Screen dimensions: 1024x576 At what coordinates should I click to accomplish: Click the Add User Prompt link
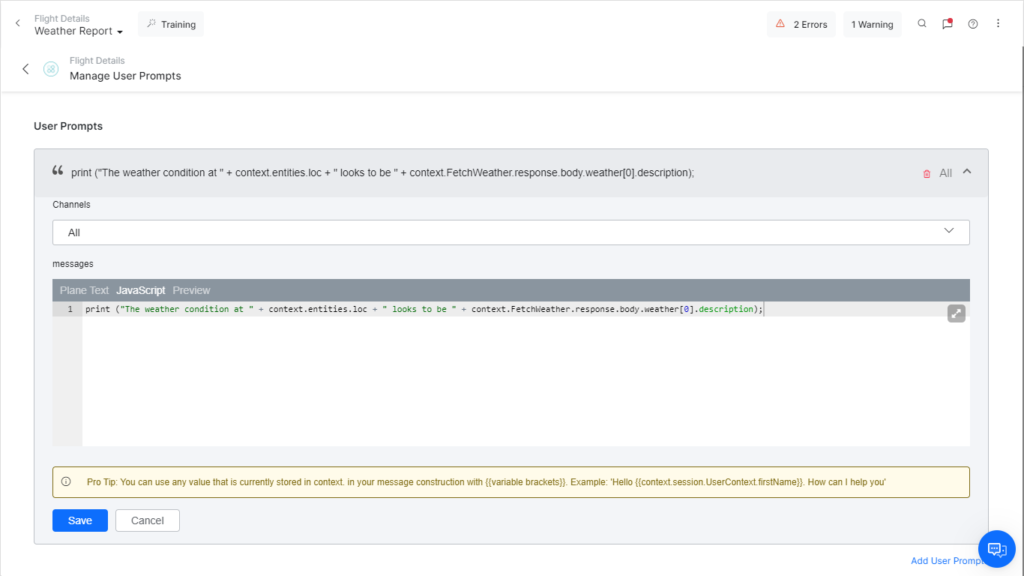[946, 561]
